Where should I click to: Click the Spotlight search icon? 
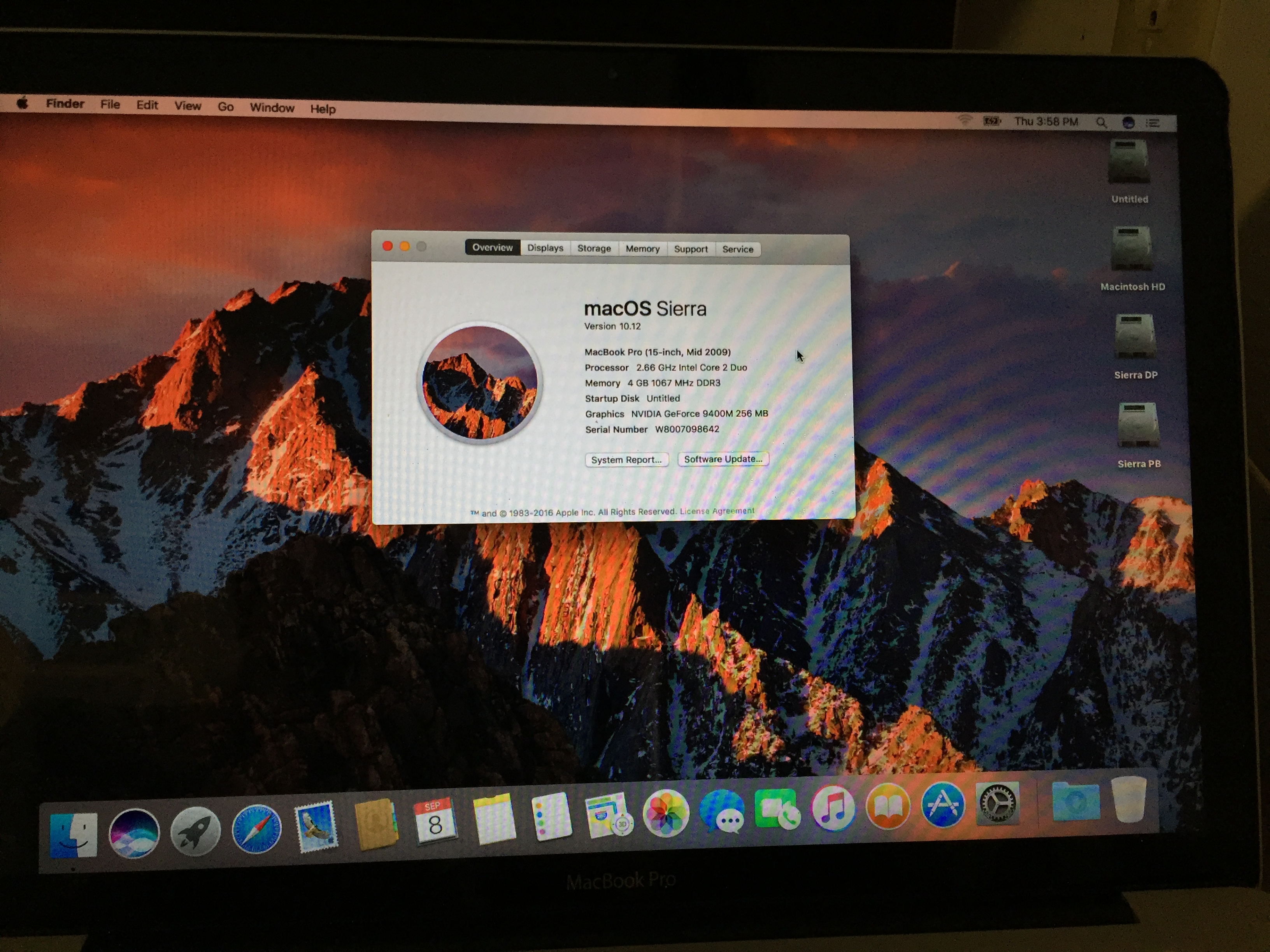coord(1101,122)
